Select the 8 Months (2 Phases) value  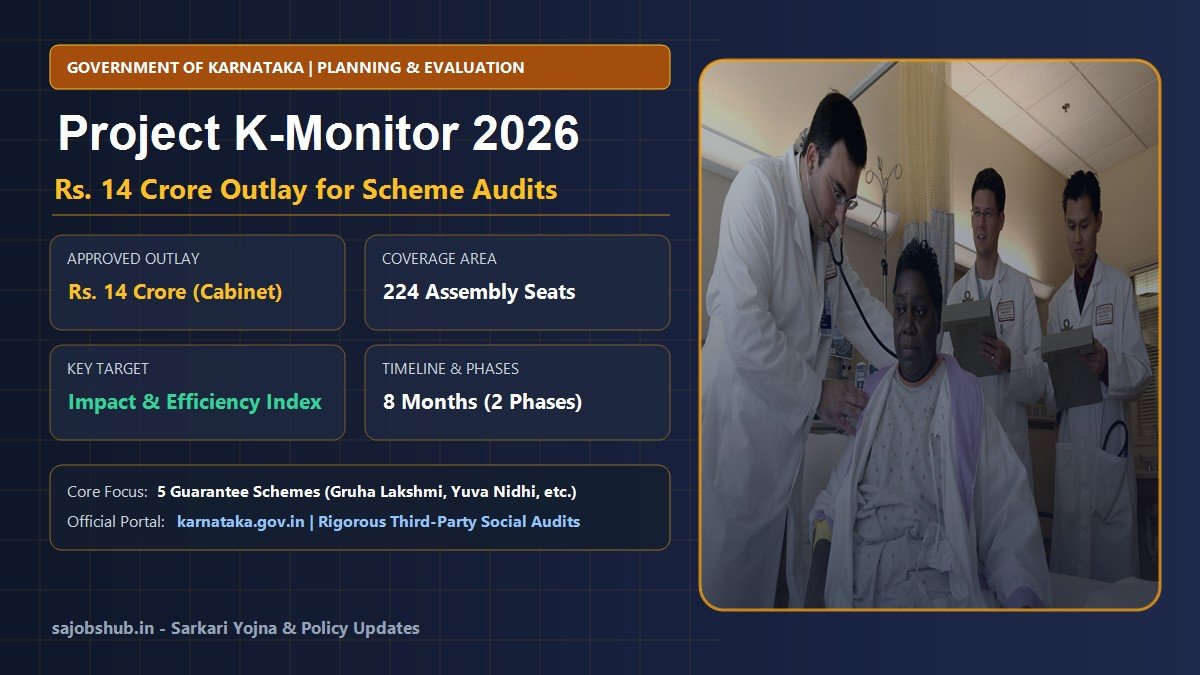point(482,402)
